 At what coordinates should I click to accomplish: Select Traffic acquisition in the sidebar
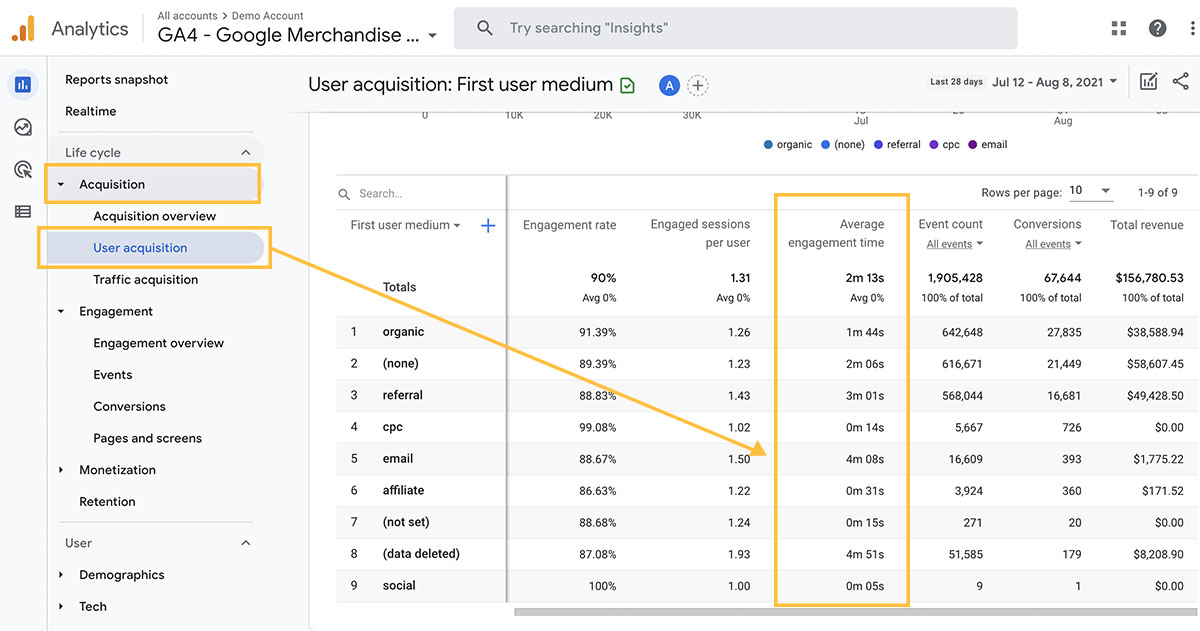[146, 280]
